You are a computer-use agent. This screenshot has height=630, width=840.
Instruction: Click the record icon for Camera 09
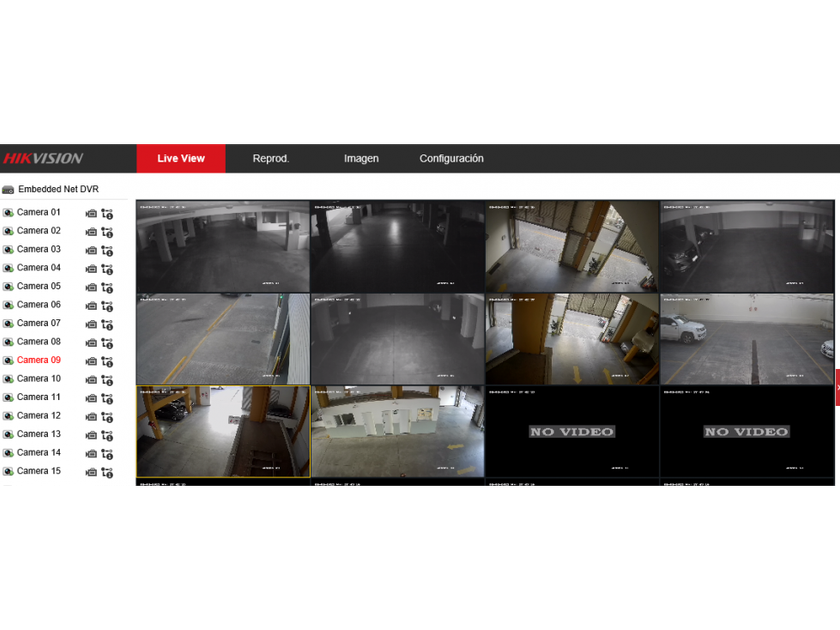91,361
